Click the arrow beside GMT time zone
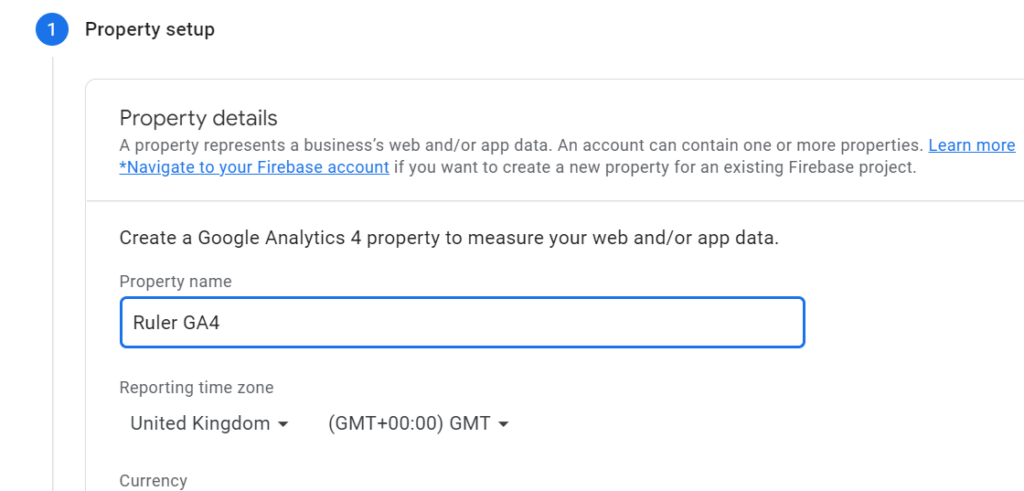 [x=503, y=424]
